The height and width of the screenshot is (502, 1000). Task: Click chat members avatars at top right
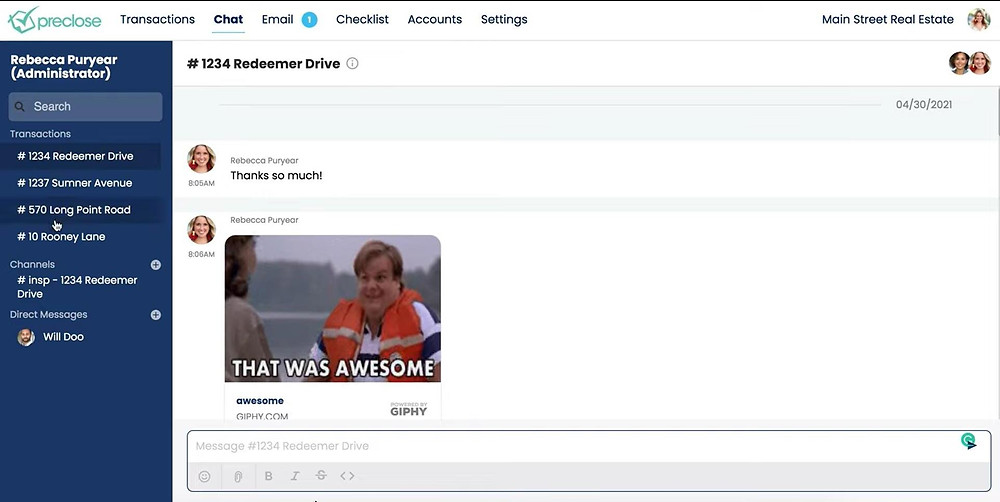[x=970, y=63]
